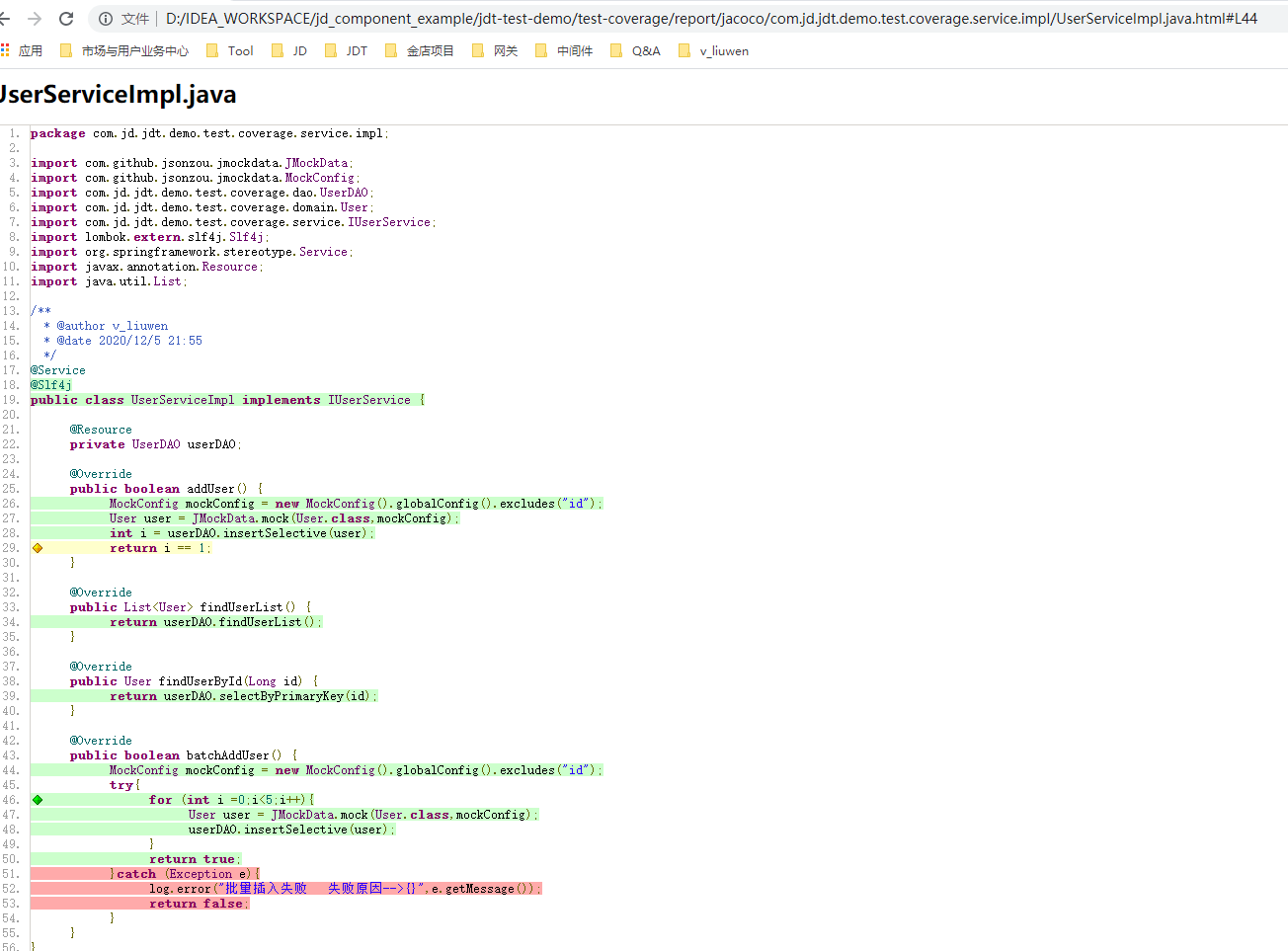The height and width of the screenshot is (951, 1288).
Task: Click the package declaration on line 1
Action: pyautogui.click(x=209, y=133)
